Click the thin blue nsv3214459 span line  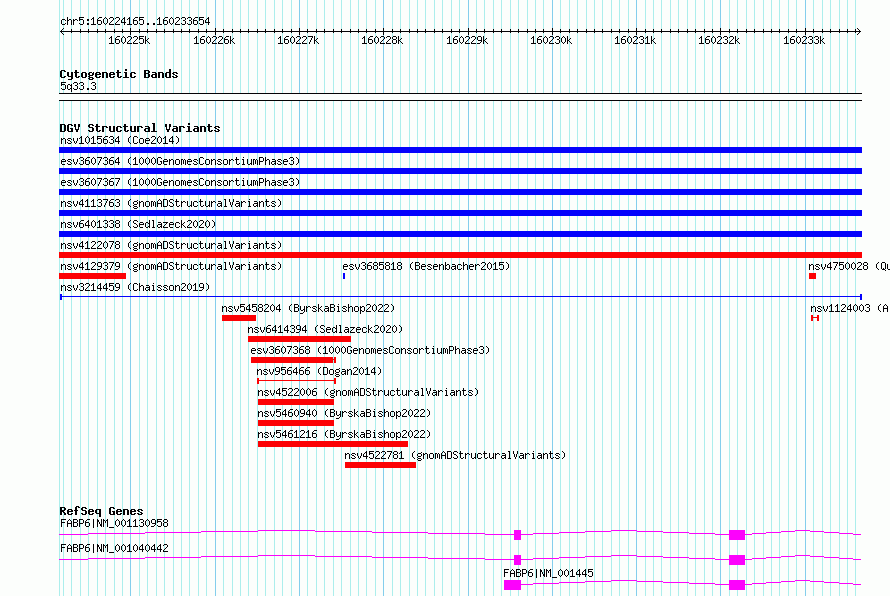tap(461, 297)
